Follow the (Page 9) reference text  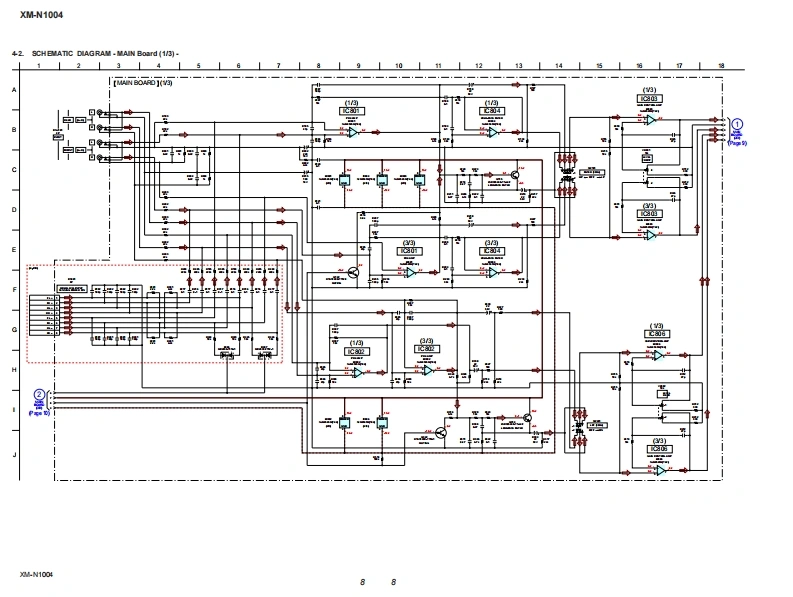click(x=737, y=144)
